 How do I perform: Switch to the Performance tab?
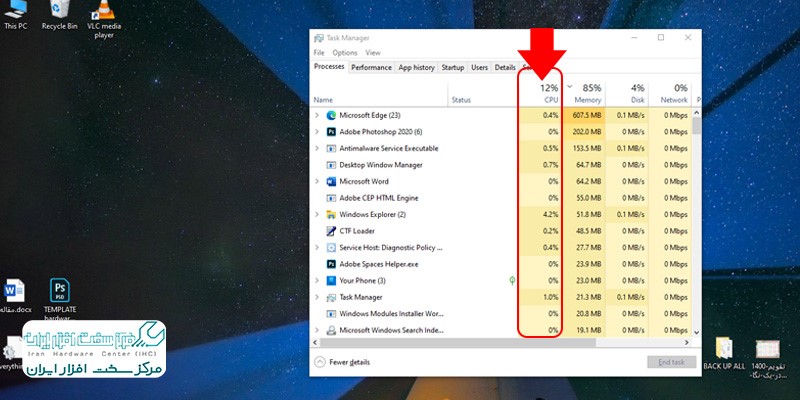[371, 67]
